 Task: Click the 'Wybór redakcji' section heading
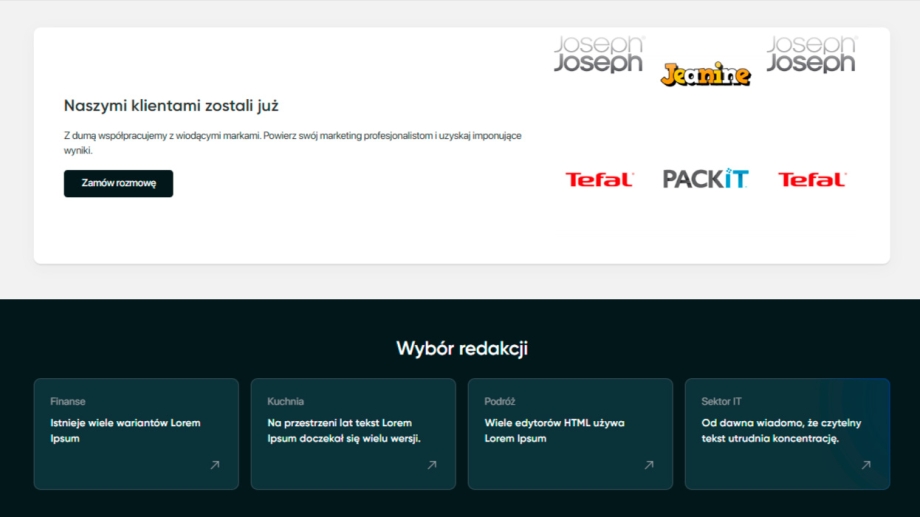(461, 348)
